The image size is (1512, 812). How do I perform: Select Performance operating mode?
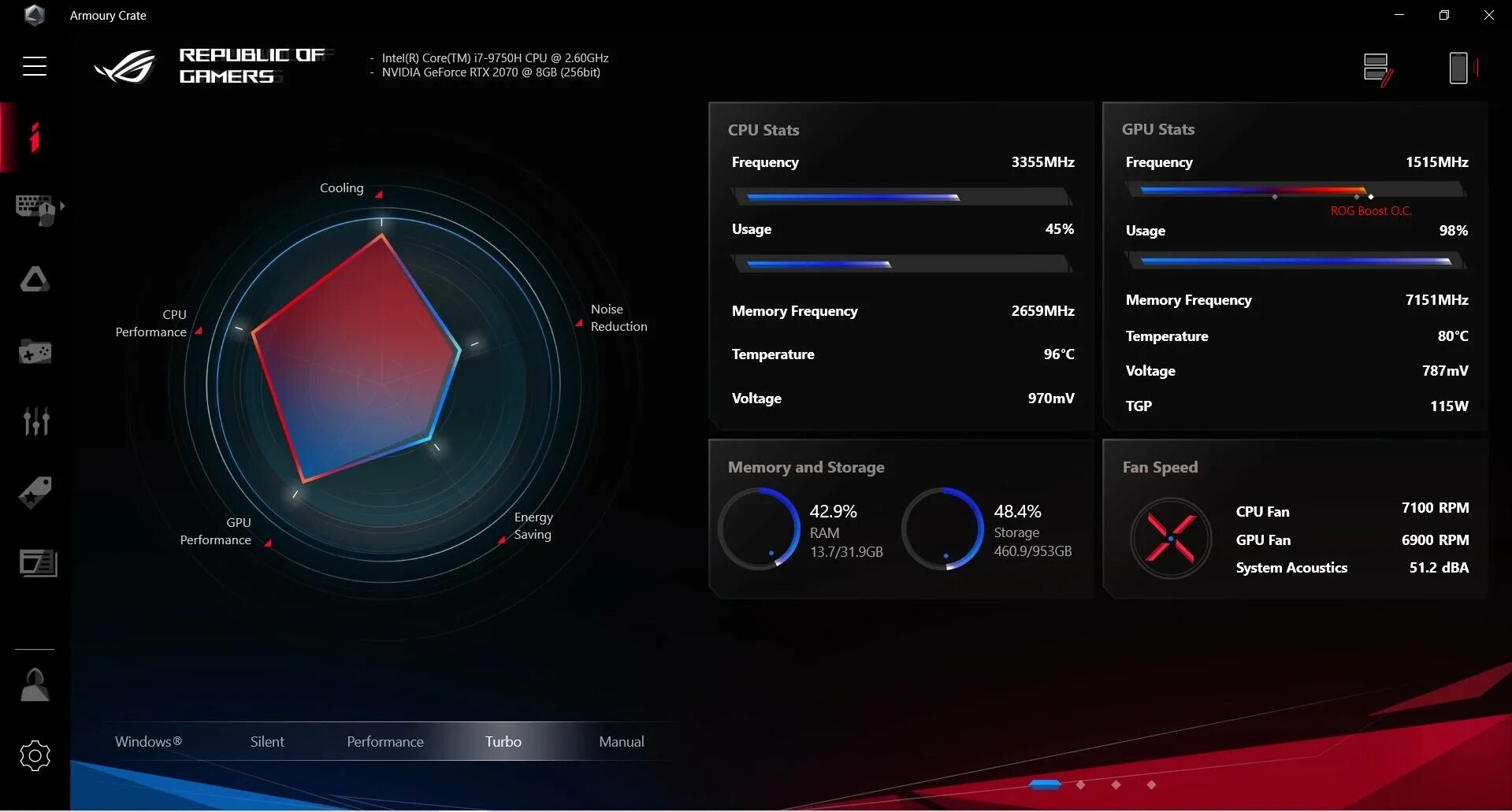tap(385, 742)
